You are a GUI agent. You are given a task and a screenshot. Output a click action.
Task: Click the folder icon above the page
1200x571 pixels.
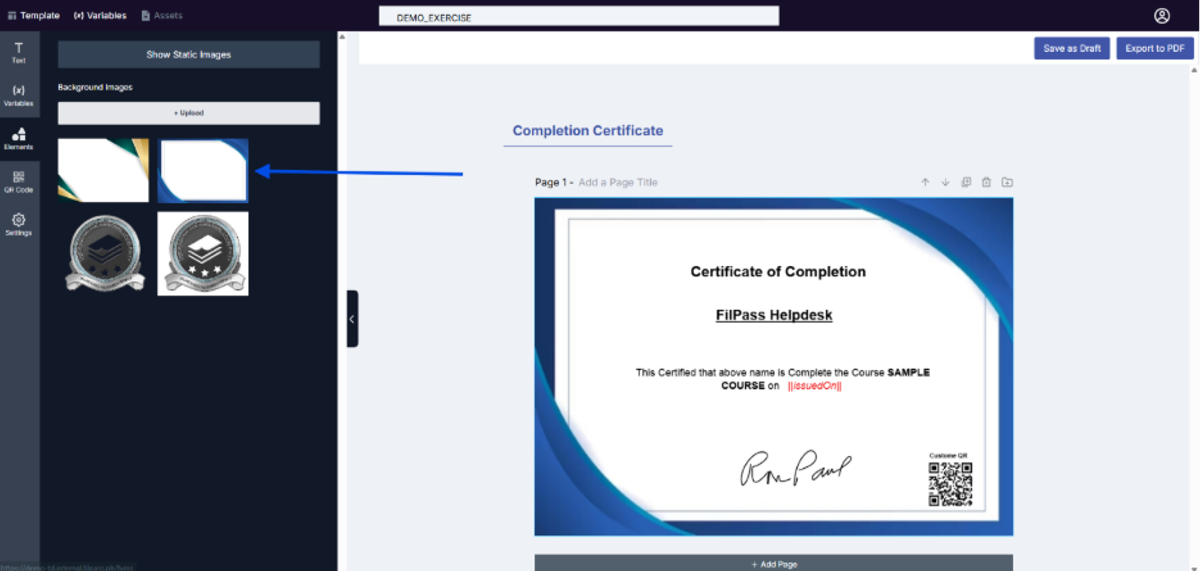pos(1007,182)
